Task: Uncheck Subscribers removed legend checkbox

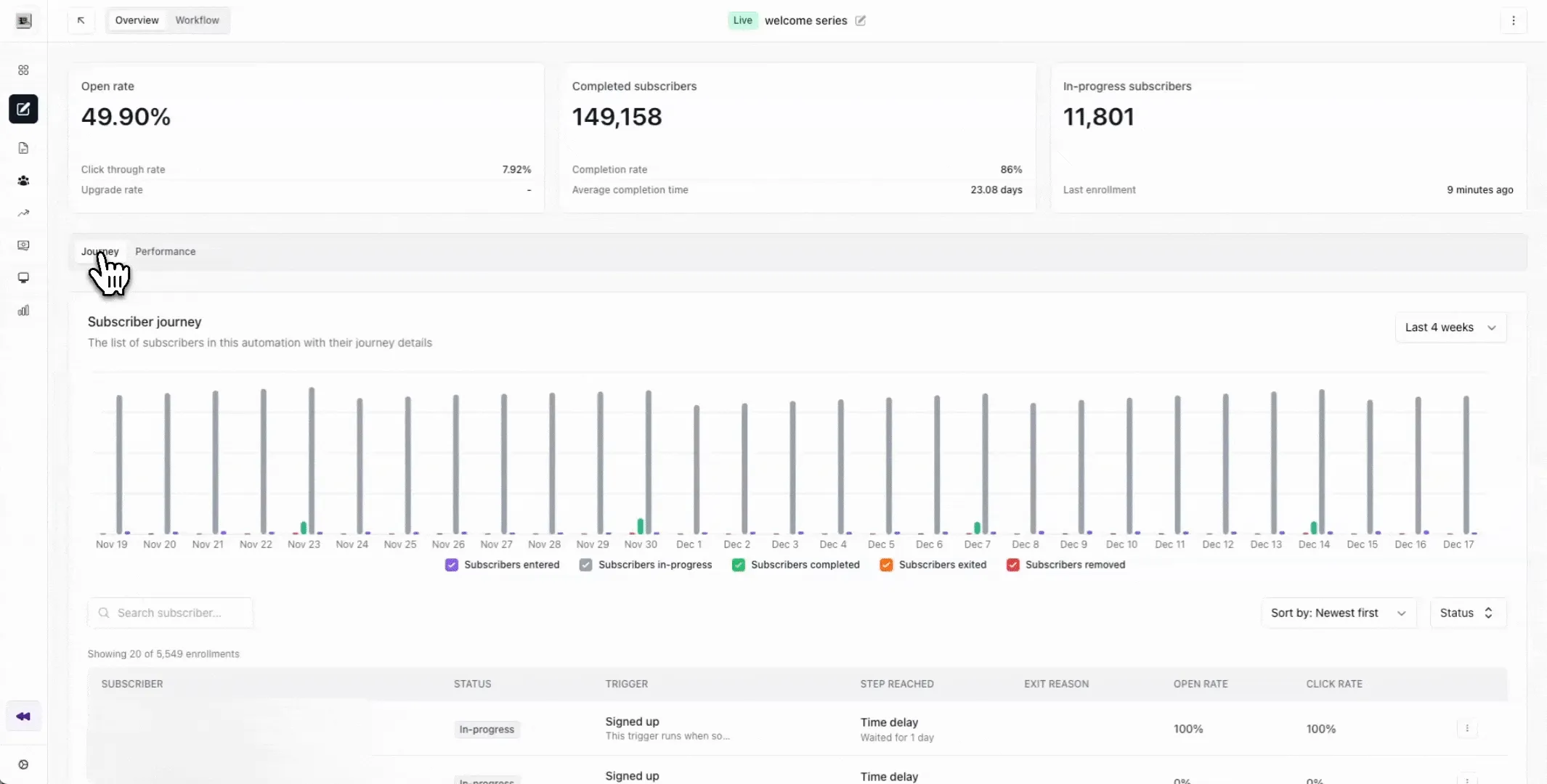Action: click(x=1013, y=565)
